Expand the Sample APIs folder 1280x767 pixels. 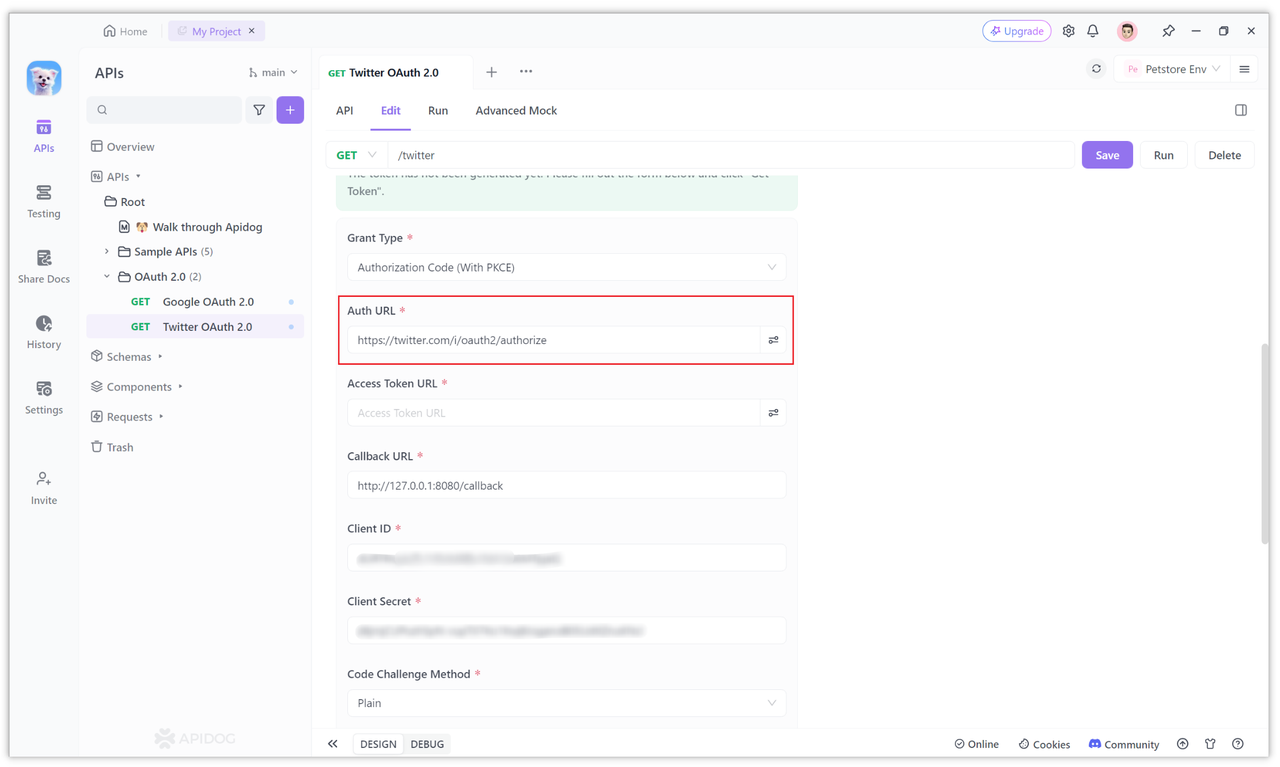(107, 252)
